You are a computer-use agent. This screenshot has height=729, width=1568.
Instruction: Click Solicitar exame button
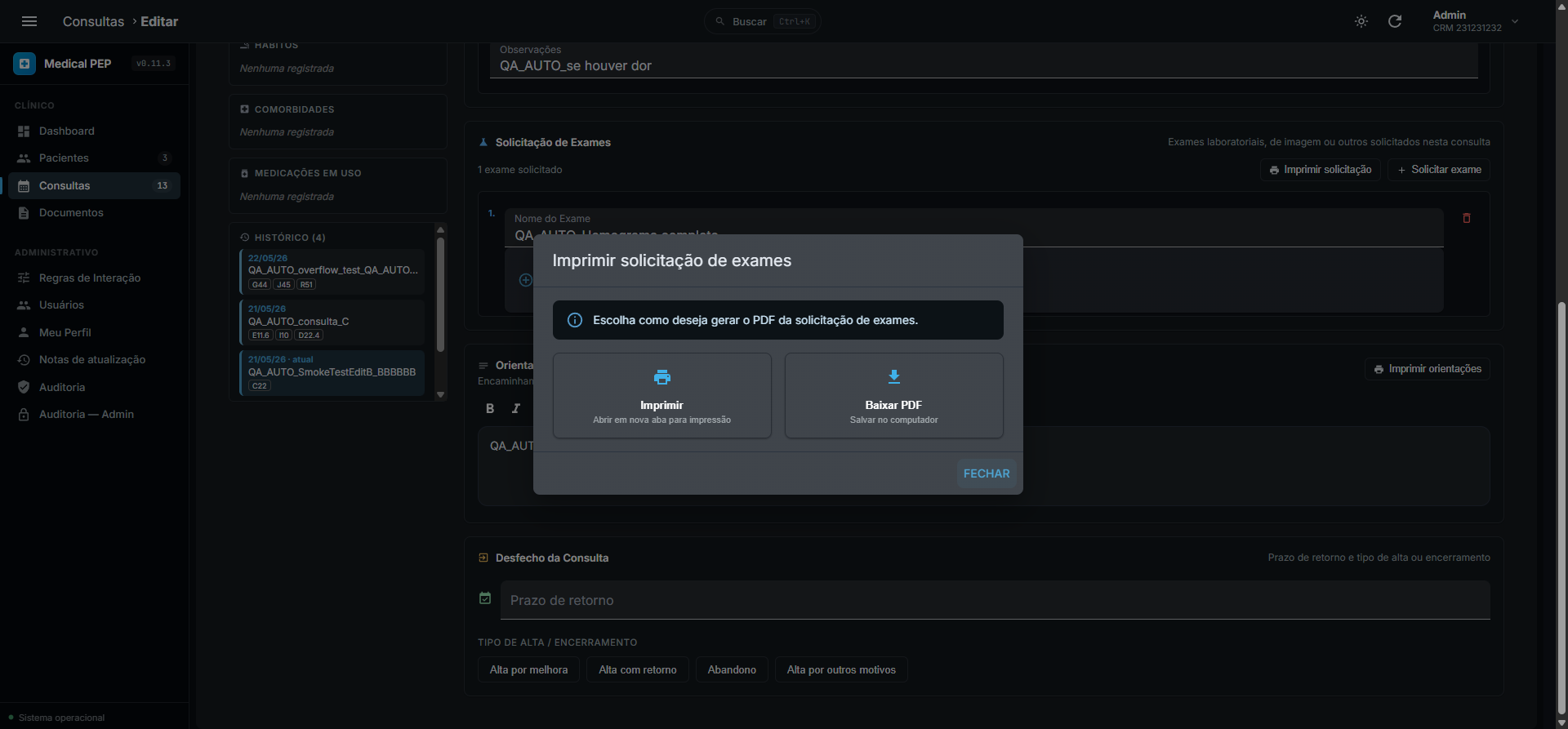(x=1439, y=170)
